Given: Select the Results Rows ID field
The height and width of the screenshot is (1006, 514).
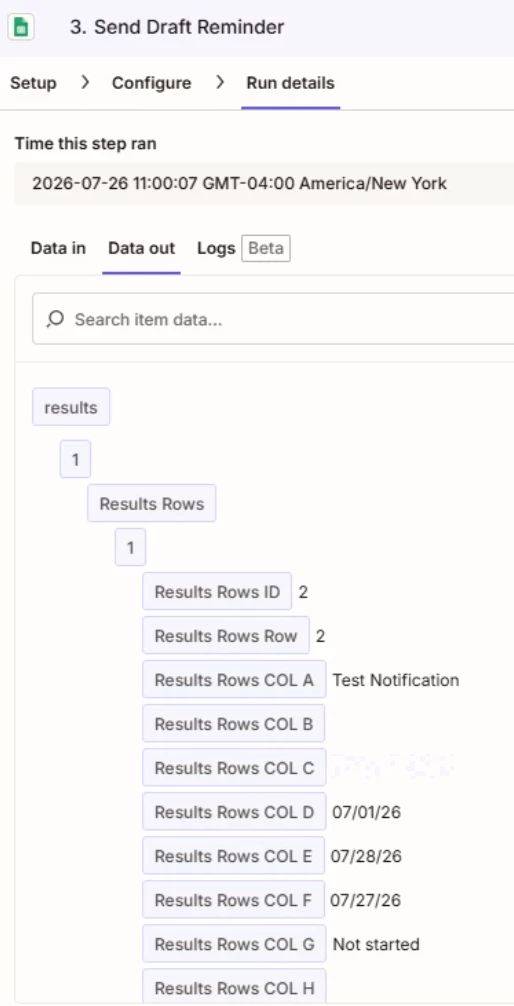Looking at the screenshot, I should click(217, 592).
